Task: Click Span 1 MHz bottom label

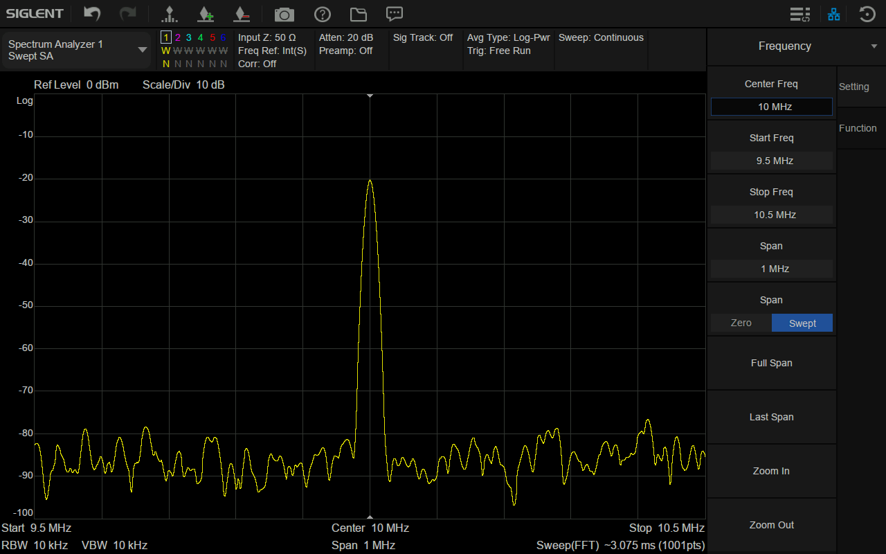Action: (363, 546)
